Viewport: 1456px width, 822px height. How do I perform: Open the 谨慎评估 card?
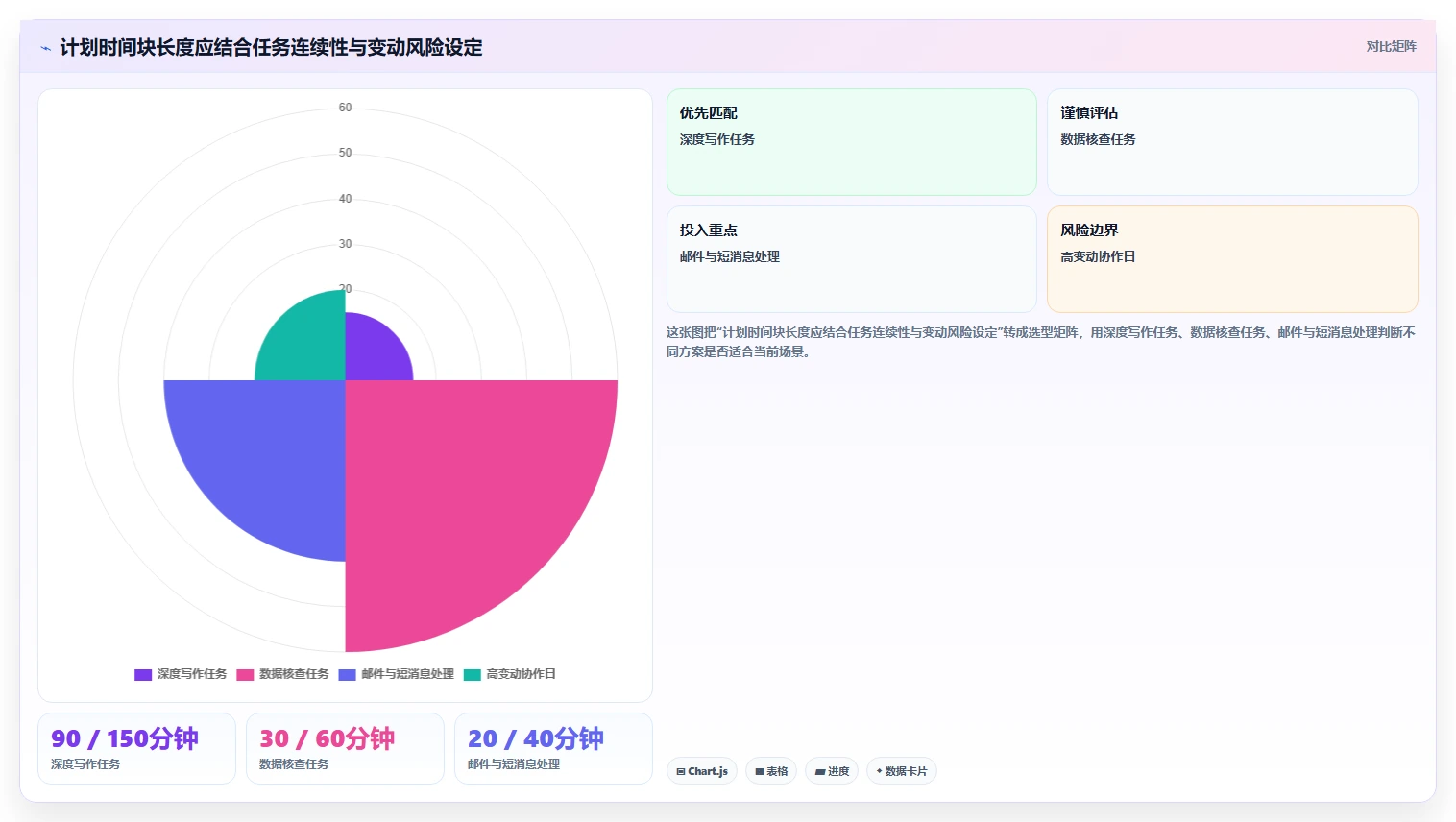(x=1232, y=142)
